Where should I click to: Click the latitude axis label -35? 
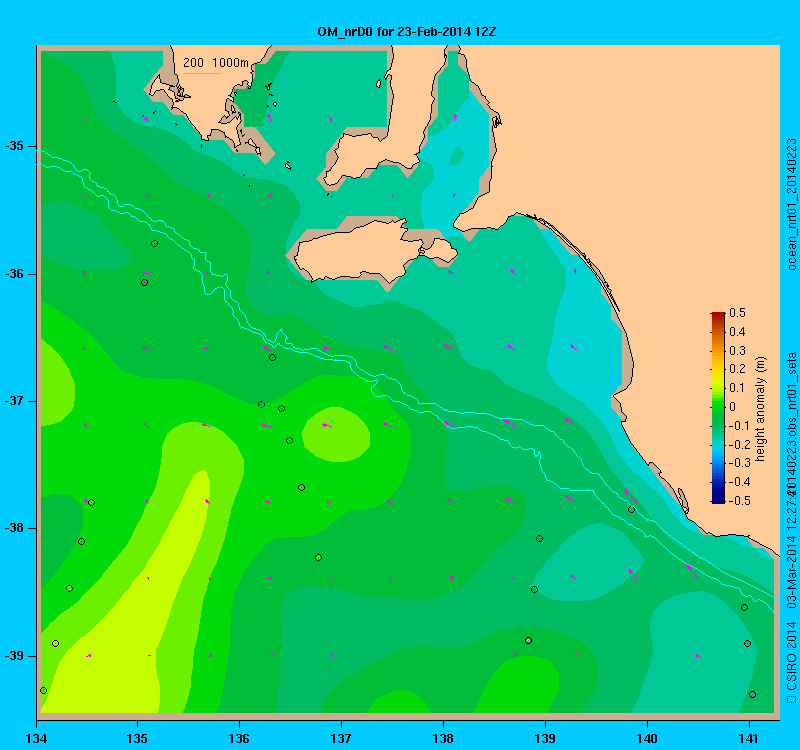pyautogui.click(x=14, y=146)
